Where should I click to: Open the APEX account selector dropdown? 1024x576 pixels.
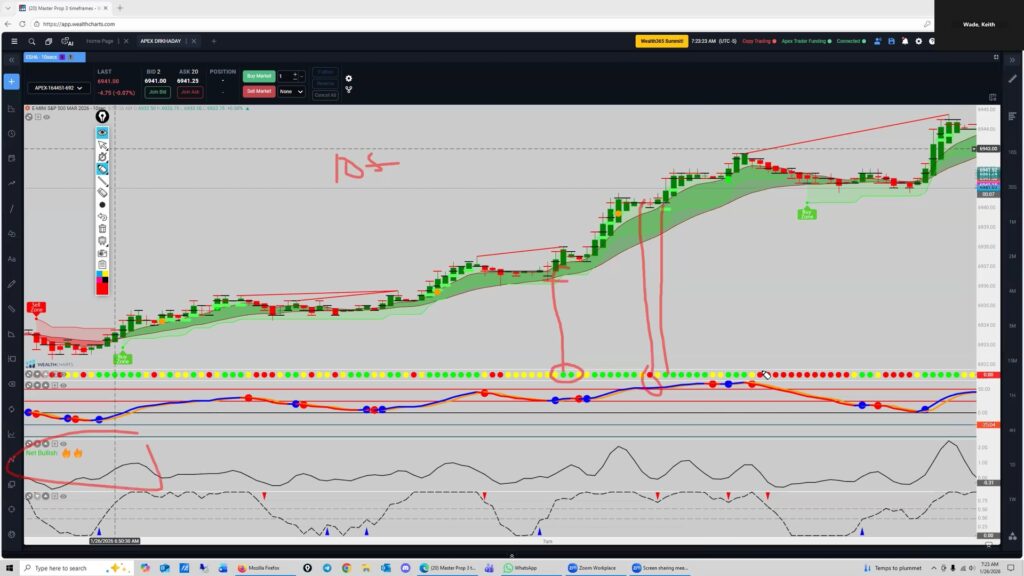pyautogui.click(x=57, y=88)
